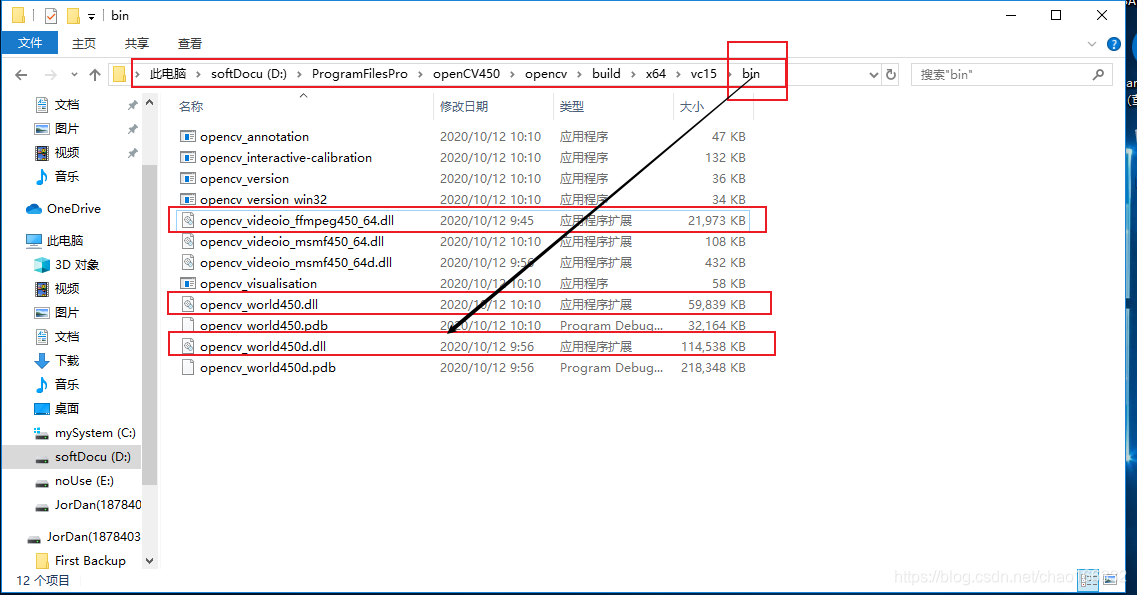Select opencv_world450d.dll file icon
The width and height of the screenshot is (1137, 595).
click(x=188, y=346)
